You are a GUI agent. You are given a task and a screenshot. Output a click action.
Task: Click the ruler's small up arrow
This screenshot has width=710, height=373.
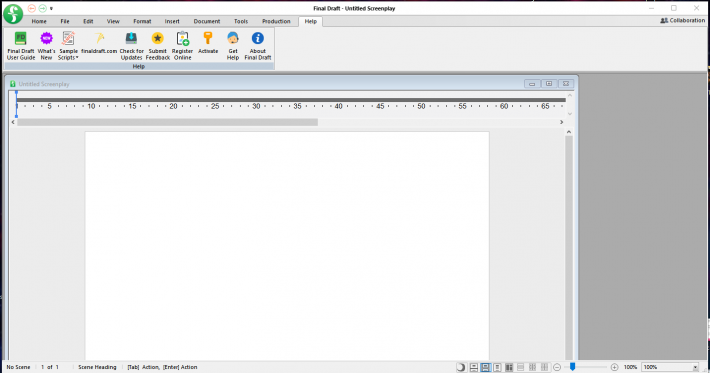click(570, 96)
